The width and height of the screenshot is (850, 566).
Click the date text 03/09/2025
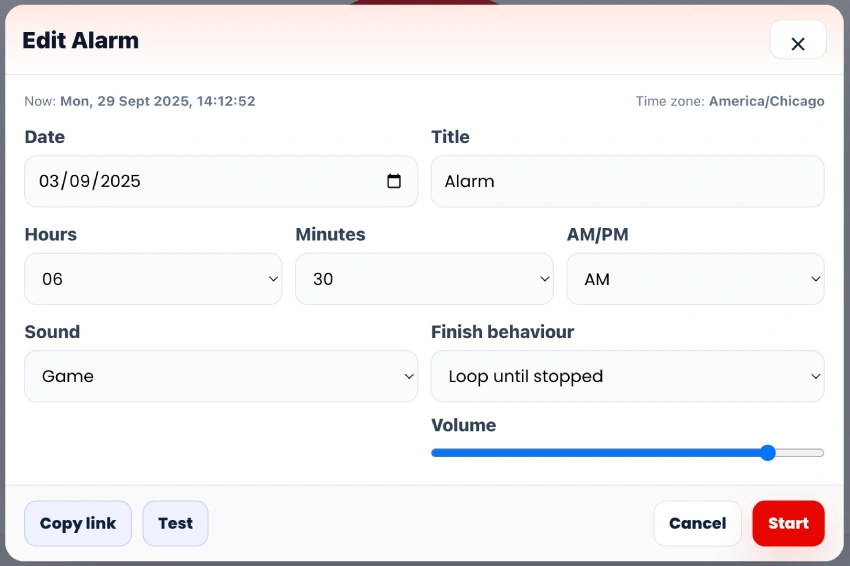click(90, 181)
